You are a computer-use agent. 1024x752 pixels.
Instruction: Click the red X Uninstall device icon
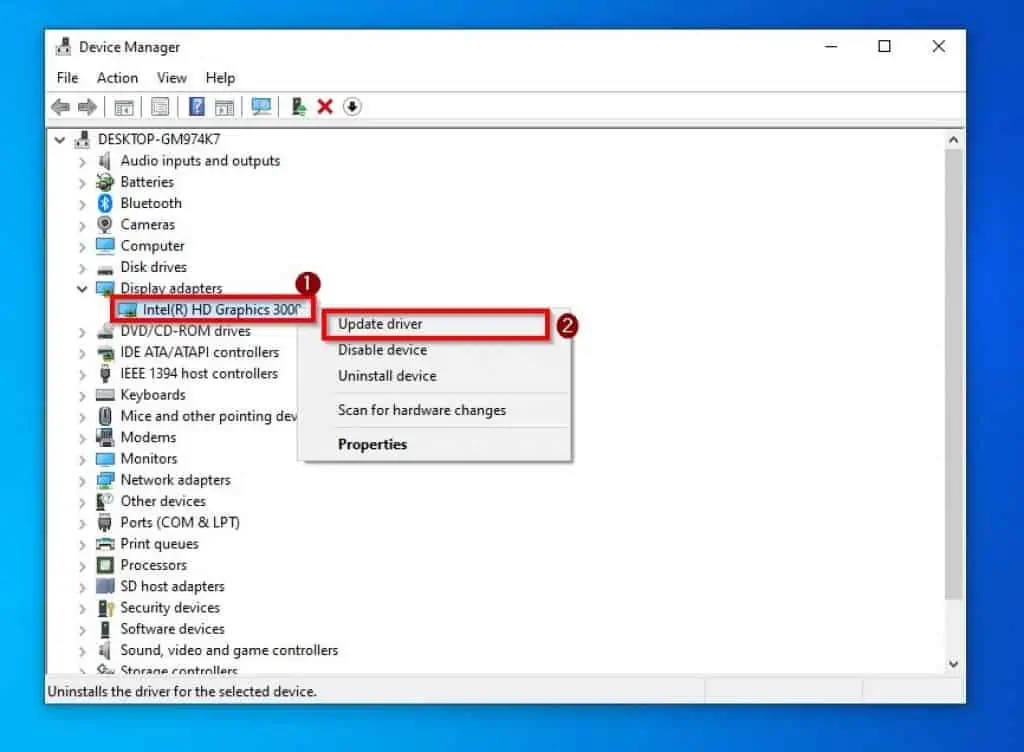pos(325,106)
